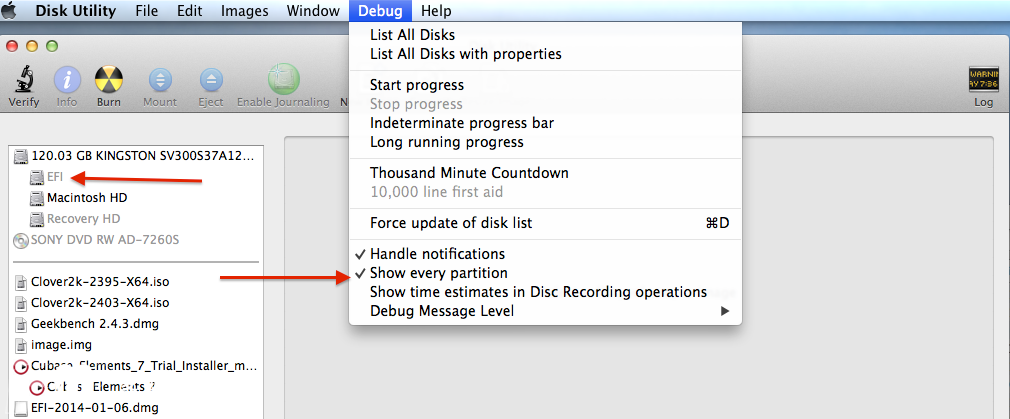Toggle Handle notifications menu option
The width and height of the screenshot is (1010, 419).
437,254
